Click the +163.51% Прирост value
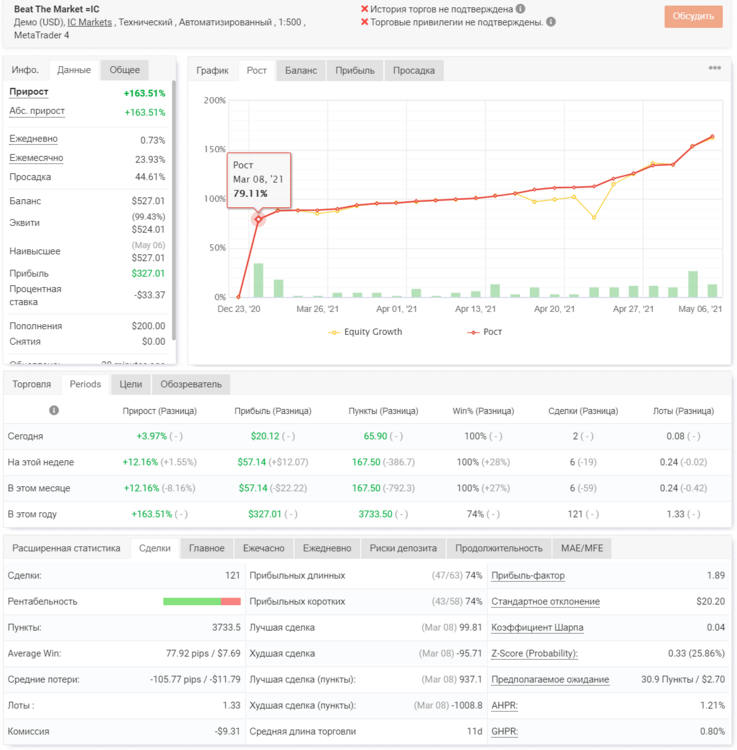Screen dimensions: 737x750 144,93
